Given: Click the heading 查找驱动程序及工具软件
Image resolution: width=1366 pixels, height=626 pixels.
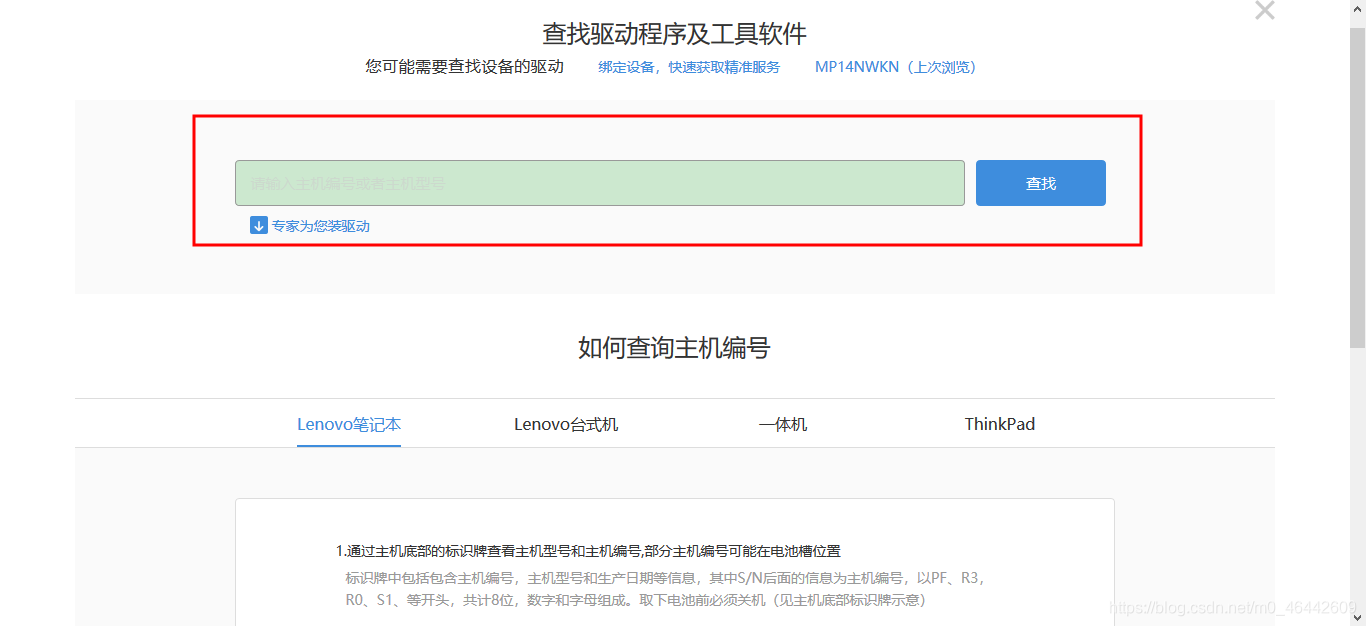Looking at the screenshot, I should coord(674,34).
